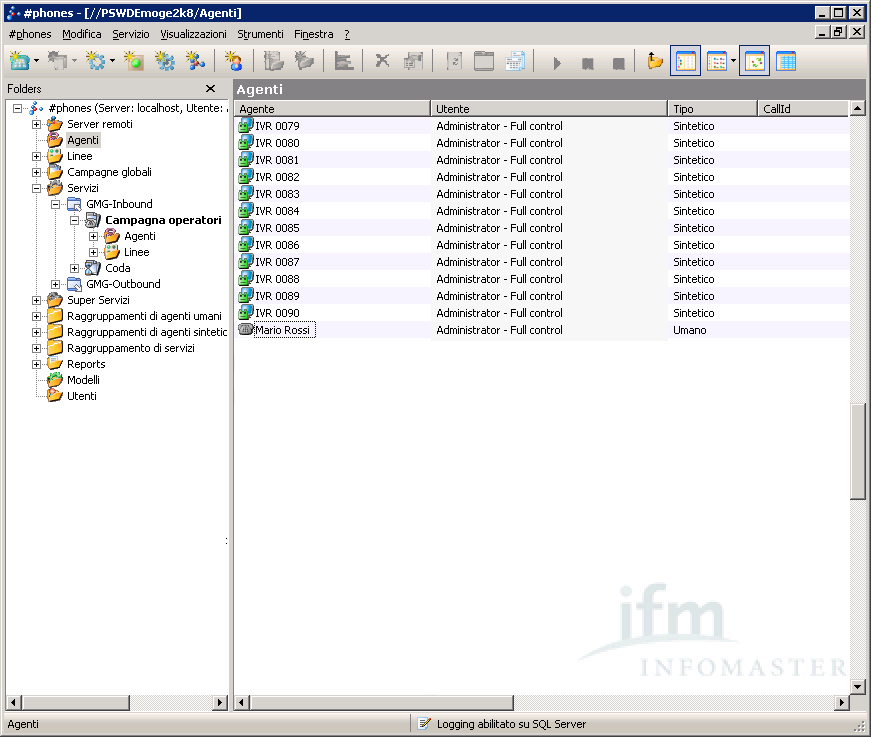This screenshot has height=737, width=871.
Task: Click the new phone line toolbar icon
Action: (x=19, y=61)
